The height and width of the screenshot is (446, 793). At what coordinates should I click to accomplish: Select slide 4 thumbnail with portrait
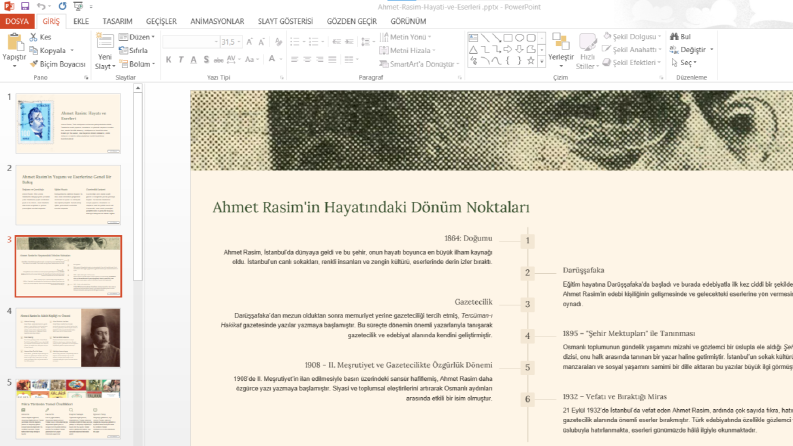coord(68,337)
